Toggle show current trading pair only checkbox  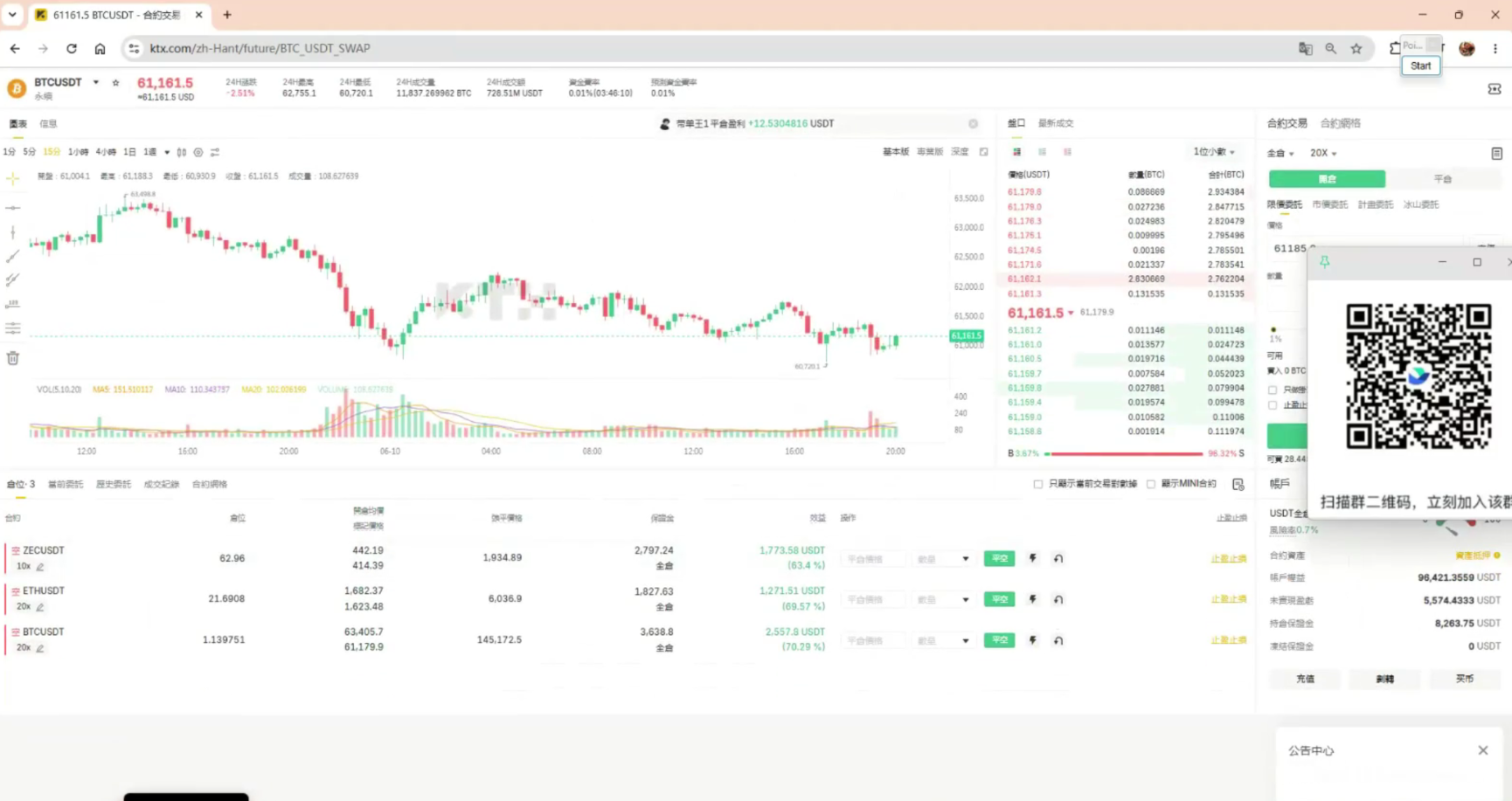[x=1038, y=484]
